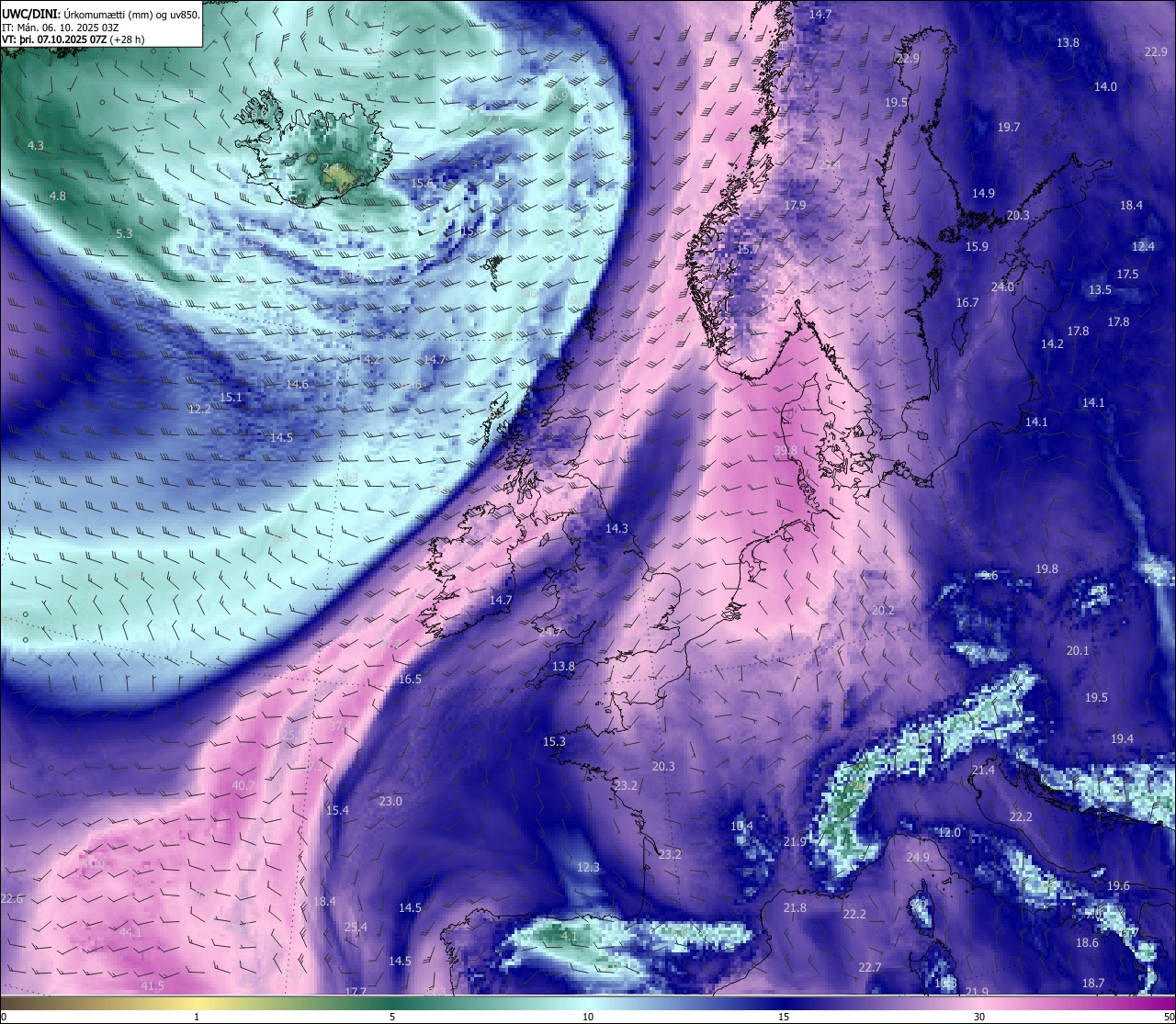This screenshot has height=1024, width=1176.
Task: Select the 23.0 value in Bay of Biscay
Action: [390, 801]
